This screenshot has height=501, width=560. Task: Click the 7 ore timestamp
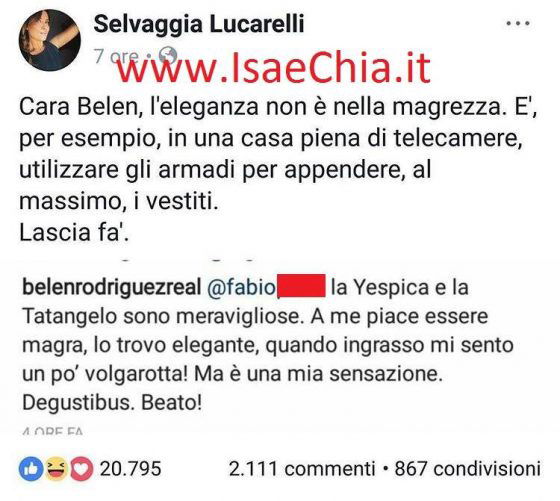(x=116, y=56)
